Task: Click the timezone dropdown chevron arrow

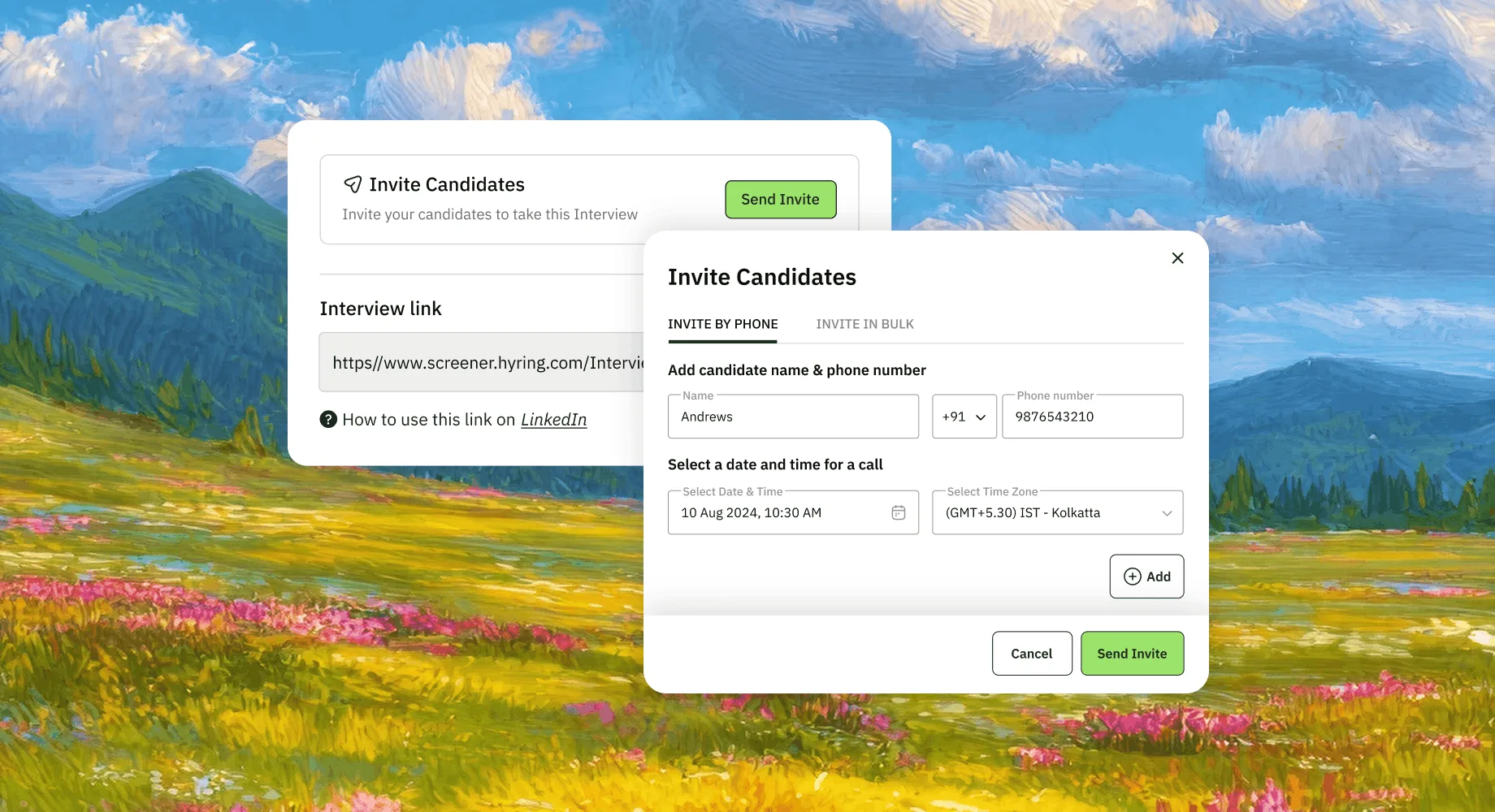Action: coord(1167,513)
